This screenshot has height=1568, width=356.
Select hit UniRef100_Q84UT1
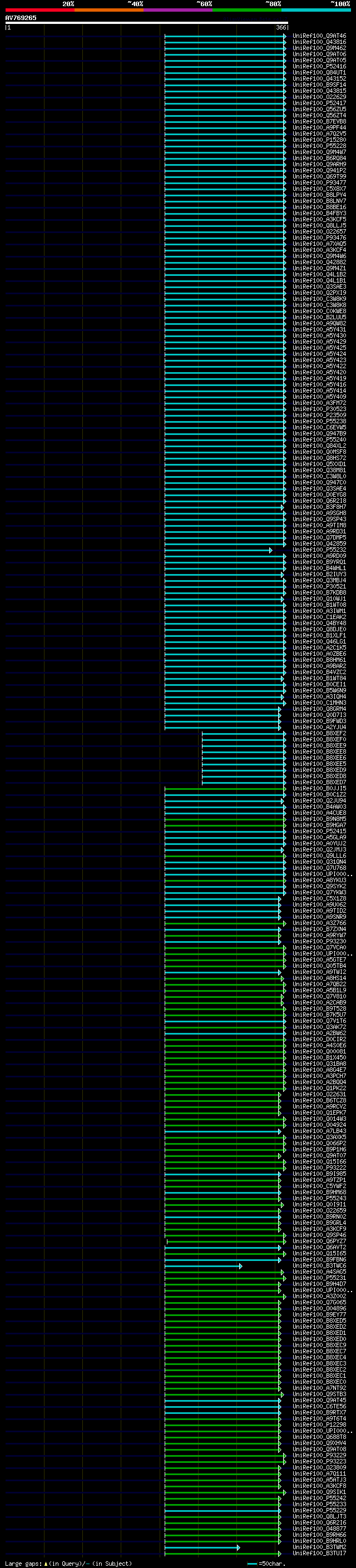pyautogui.click(x=319, y=72)
